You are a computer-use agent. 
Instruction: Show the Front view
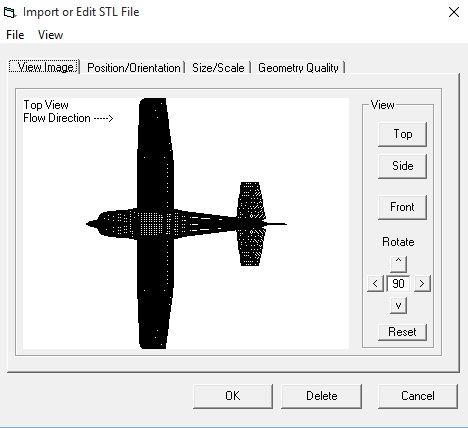pyautogui.click(x=402, y=207)
